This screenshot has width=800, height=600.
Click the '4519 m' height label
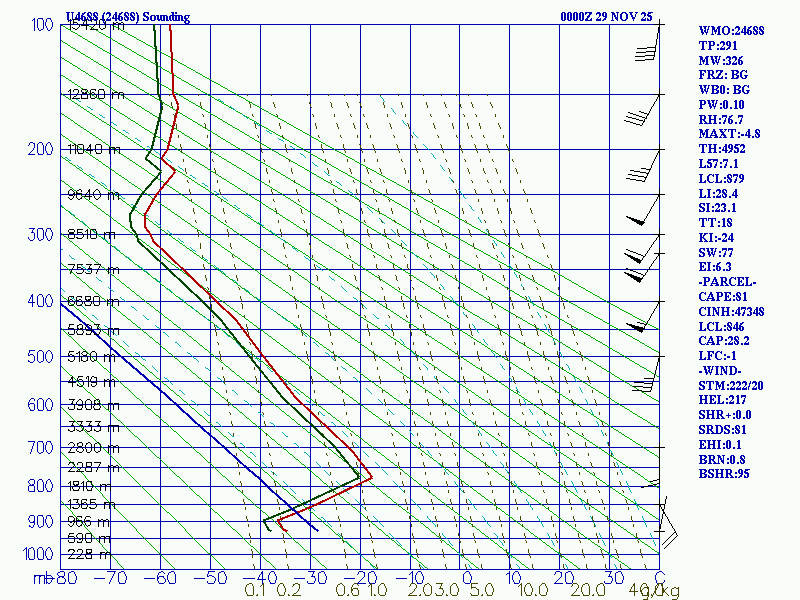(x=92, y=382)
